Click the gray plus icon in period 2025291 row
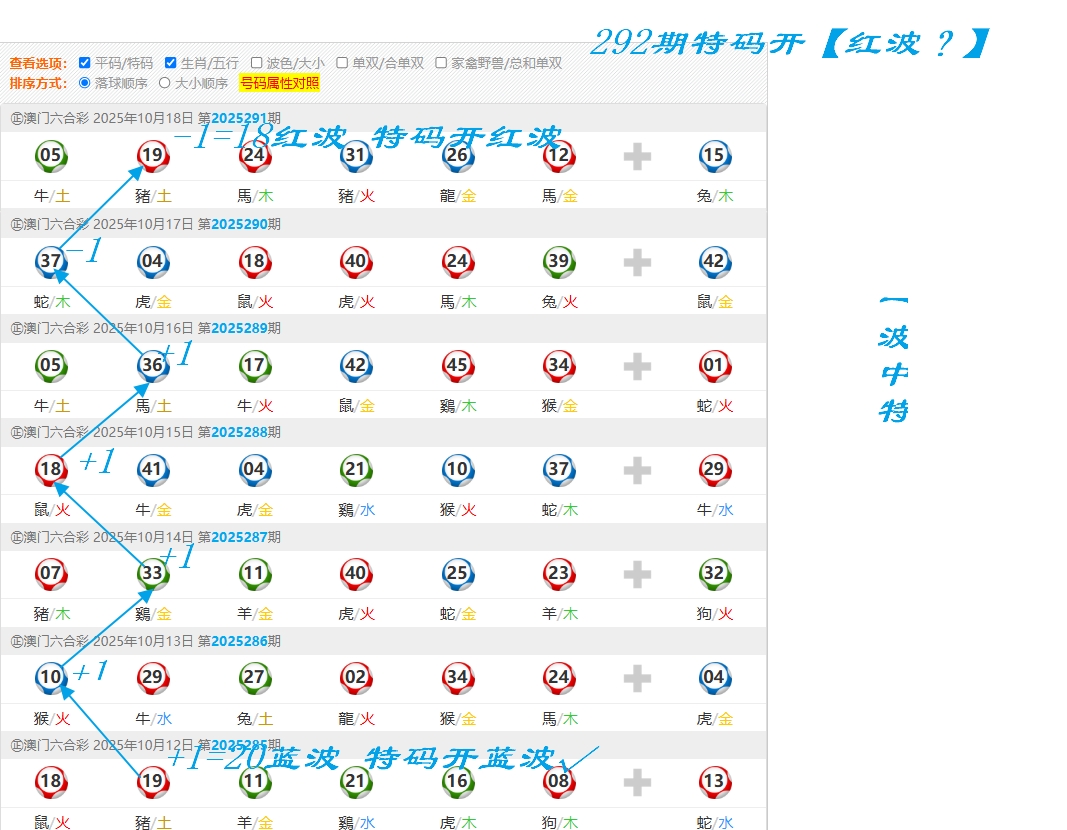The height and width of the screenshot is (830, 1067). [x=637, y=157]
